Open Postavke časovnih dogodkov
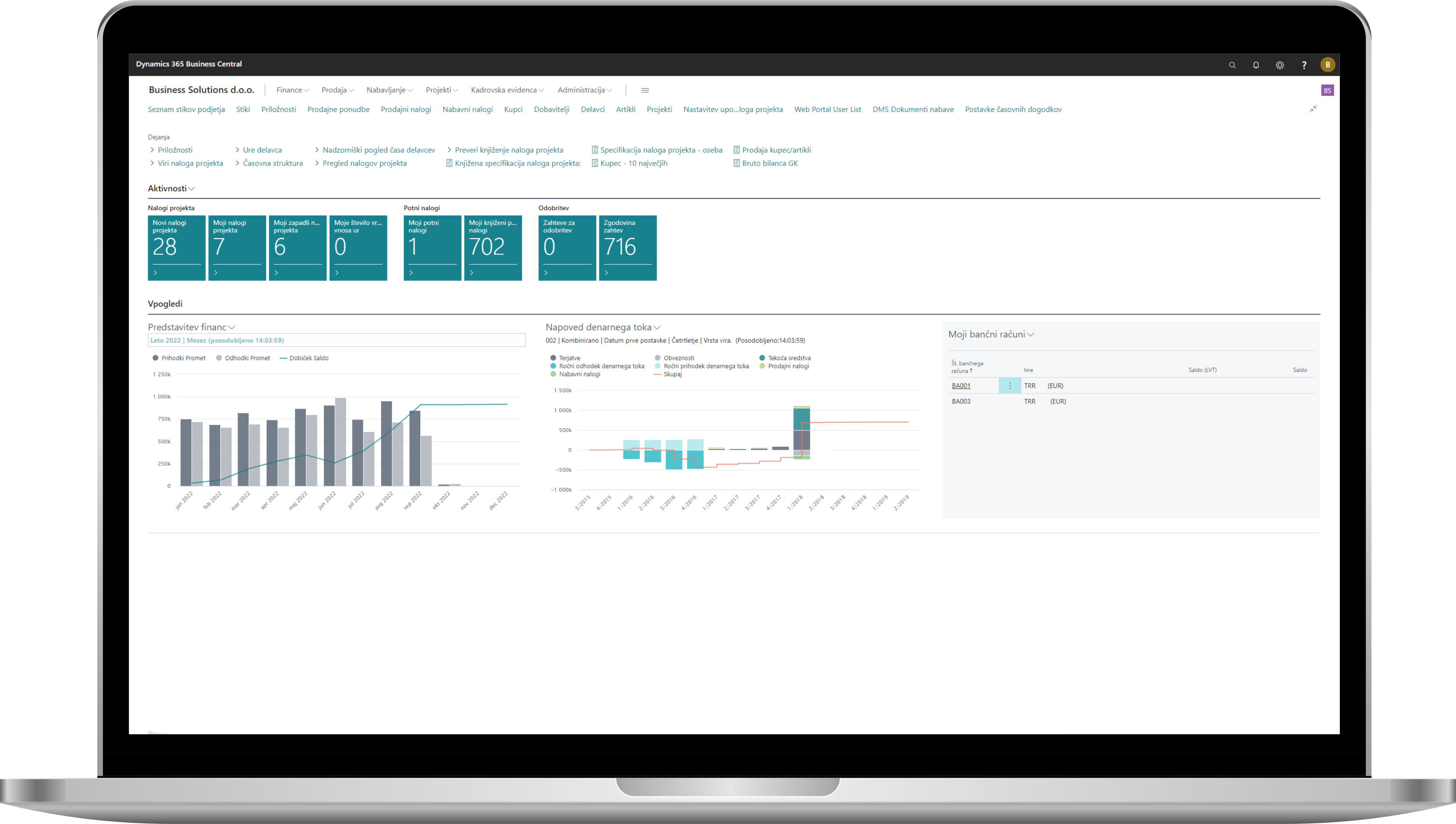 1013,109
